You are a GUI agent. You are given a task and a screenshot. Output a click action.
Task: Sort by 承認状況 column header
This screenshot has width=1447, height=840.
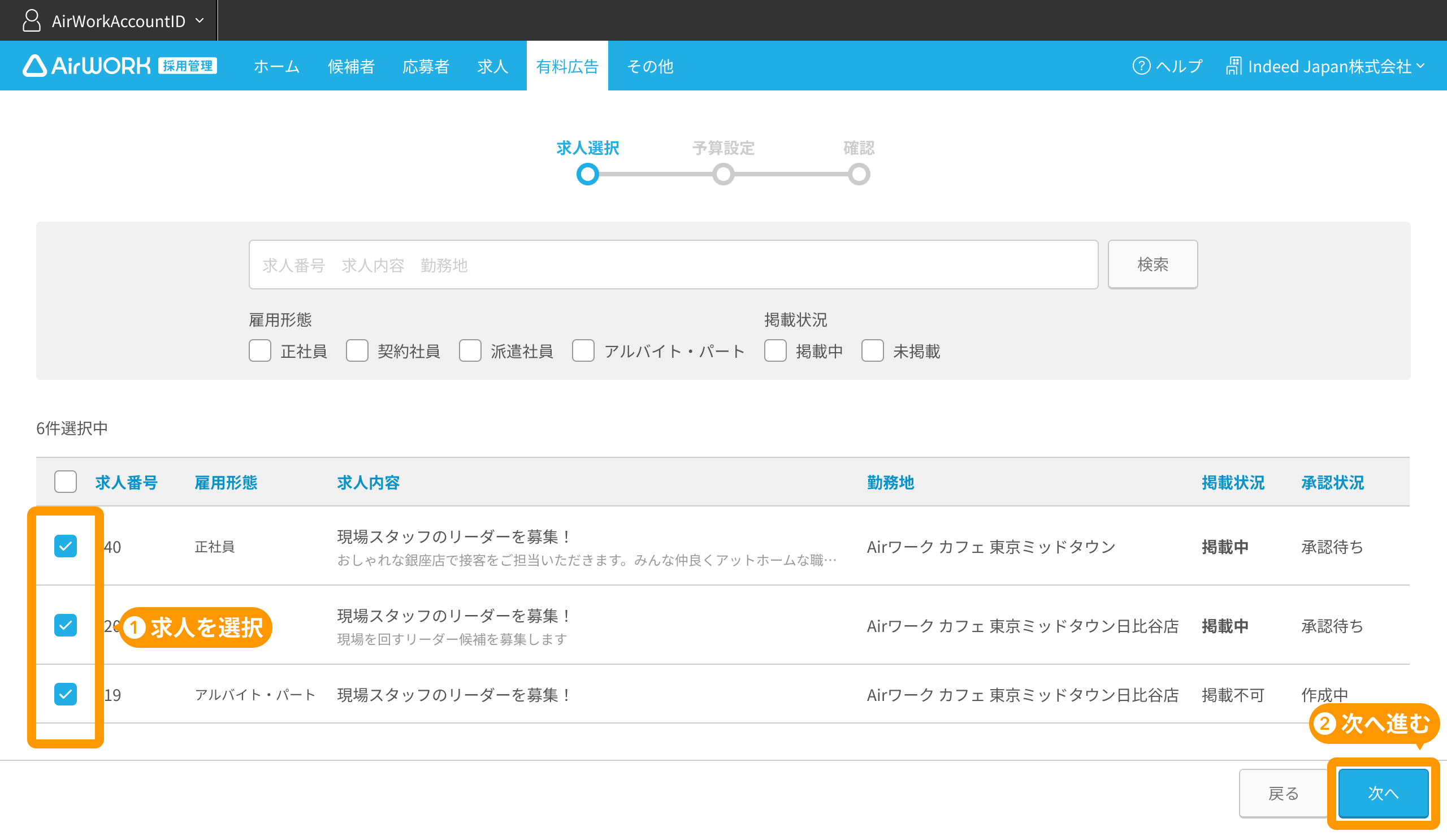[1332, 482]
